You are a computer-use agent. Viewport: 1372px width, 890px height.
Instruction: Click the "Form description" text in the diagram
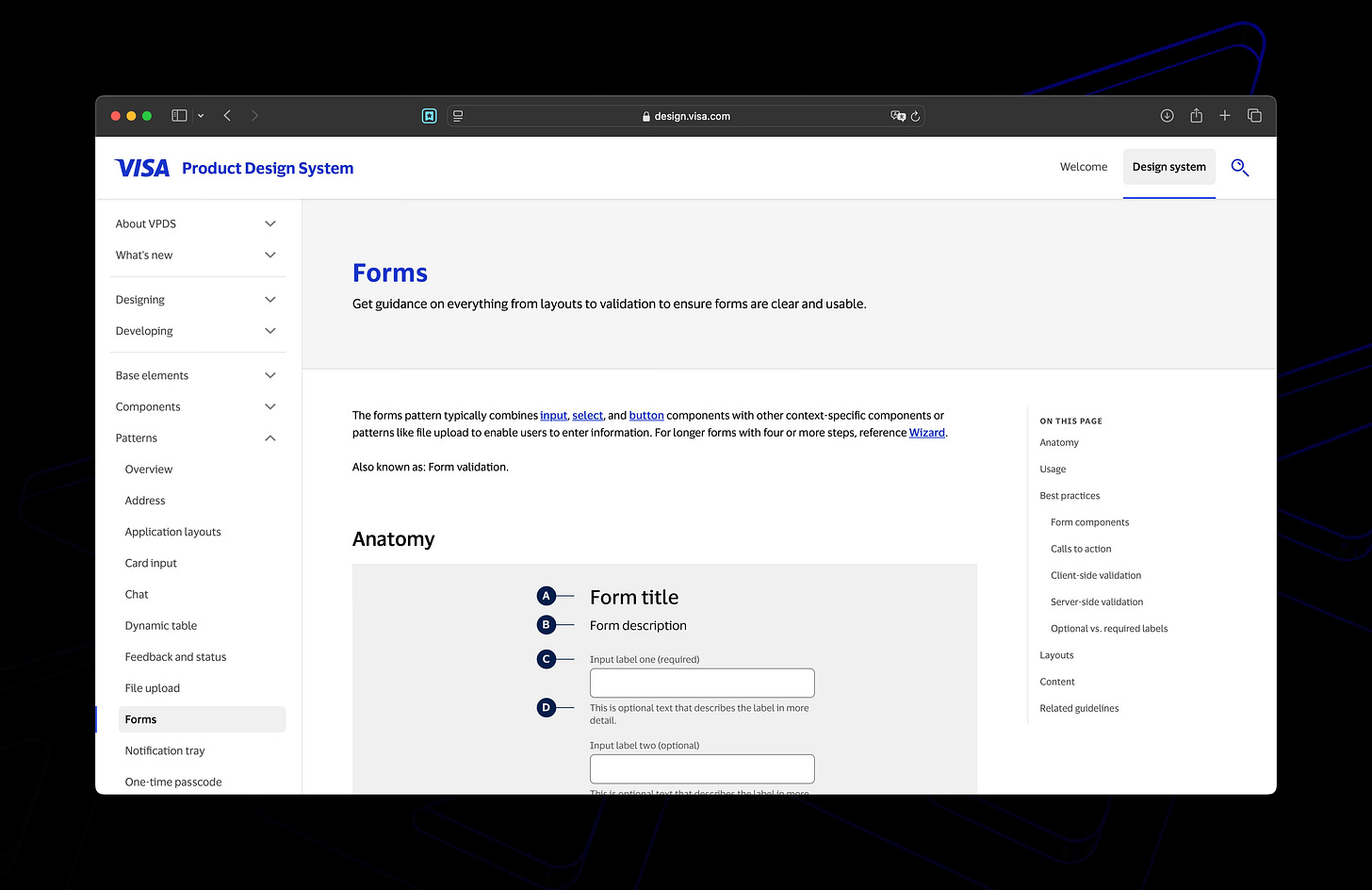[x=638, y=625]
